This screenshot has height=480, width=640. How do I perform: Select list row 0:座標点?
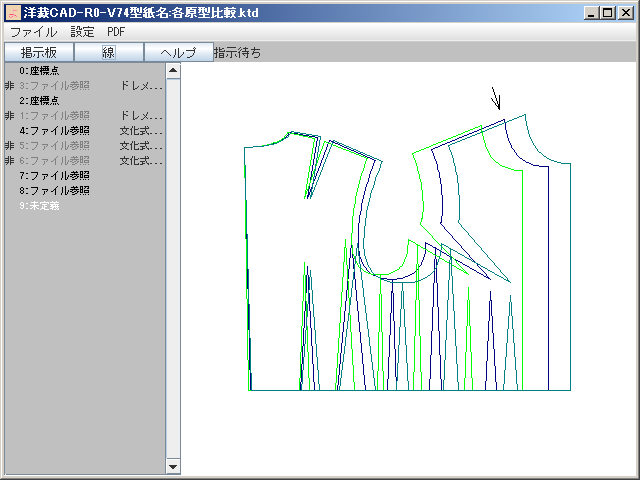85,71
